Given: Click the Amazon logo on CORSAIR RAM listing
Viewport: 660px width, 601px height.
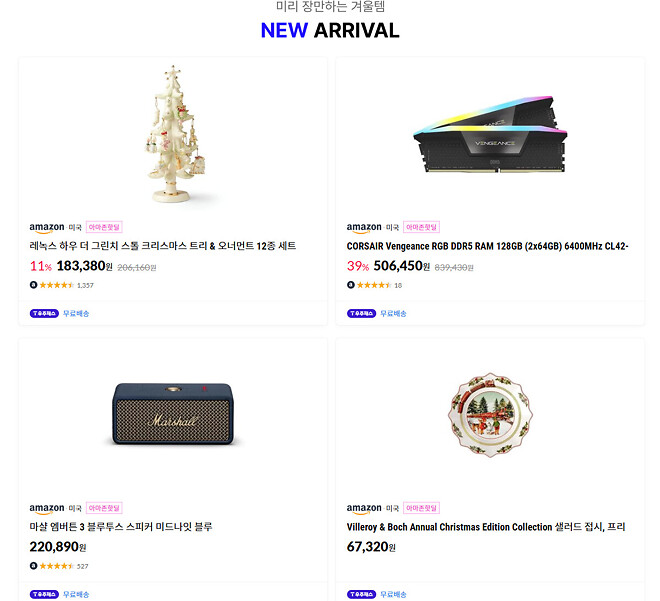Looking at the screenshot, I should pyautogui.click(x=364, y=228).
